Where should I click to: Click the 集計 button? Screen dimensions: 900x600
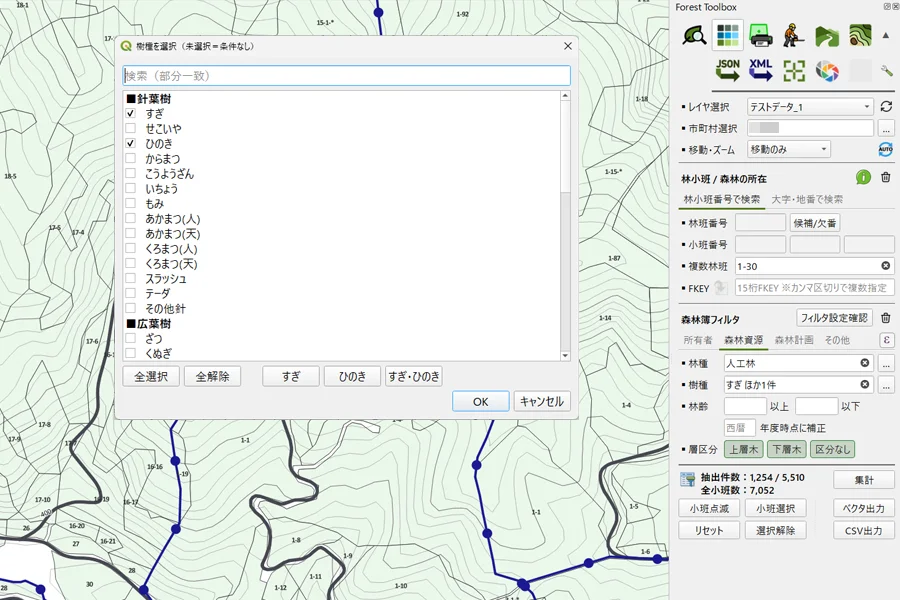click(864, 480)
